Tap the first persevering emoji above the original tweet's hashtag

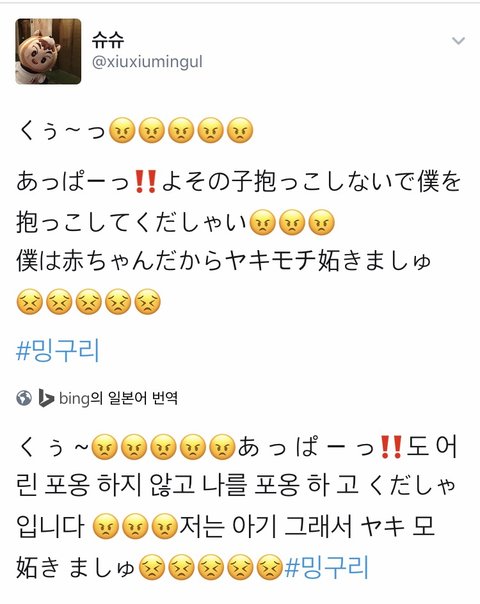coord(30,302)
